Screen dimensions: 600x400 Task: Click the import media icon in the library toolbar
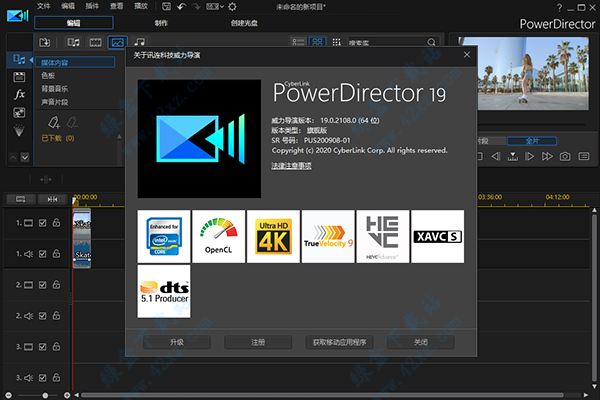[45, 42]
